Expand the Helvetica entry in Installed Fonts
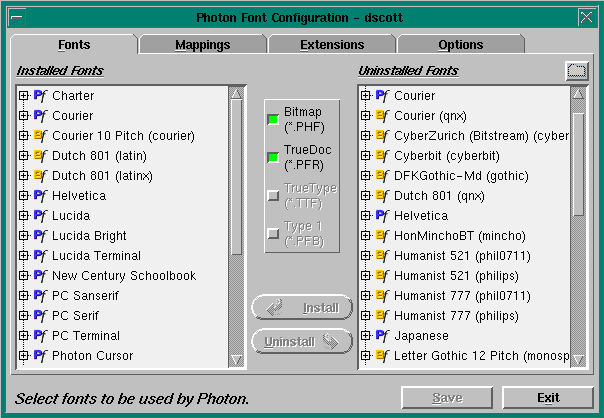This screenshot has width=604, height=418. pyautogui.click(x=23, y=196)
